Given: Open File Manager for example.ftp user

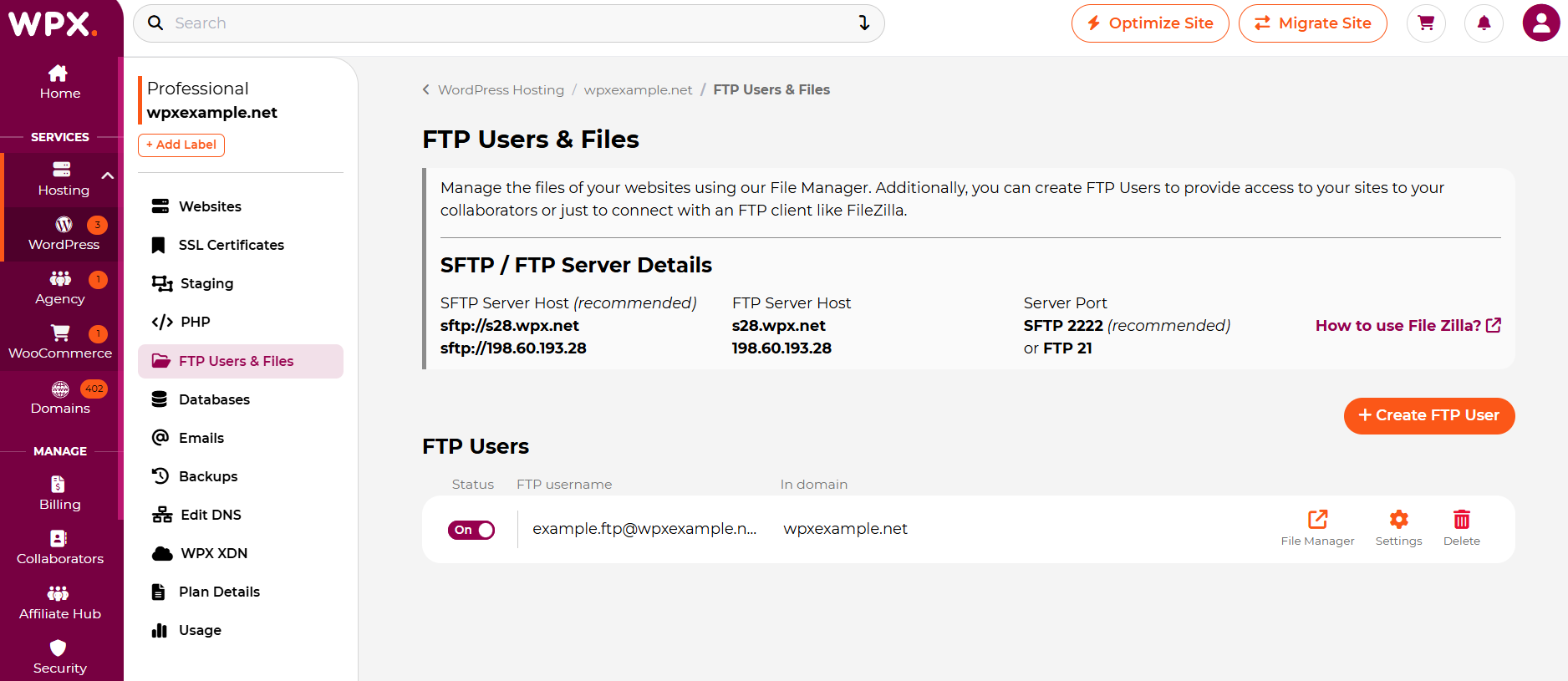Looking at the screenshot, I should tap(1317, 528).
